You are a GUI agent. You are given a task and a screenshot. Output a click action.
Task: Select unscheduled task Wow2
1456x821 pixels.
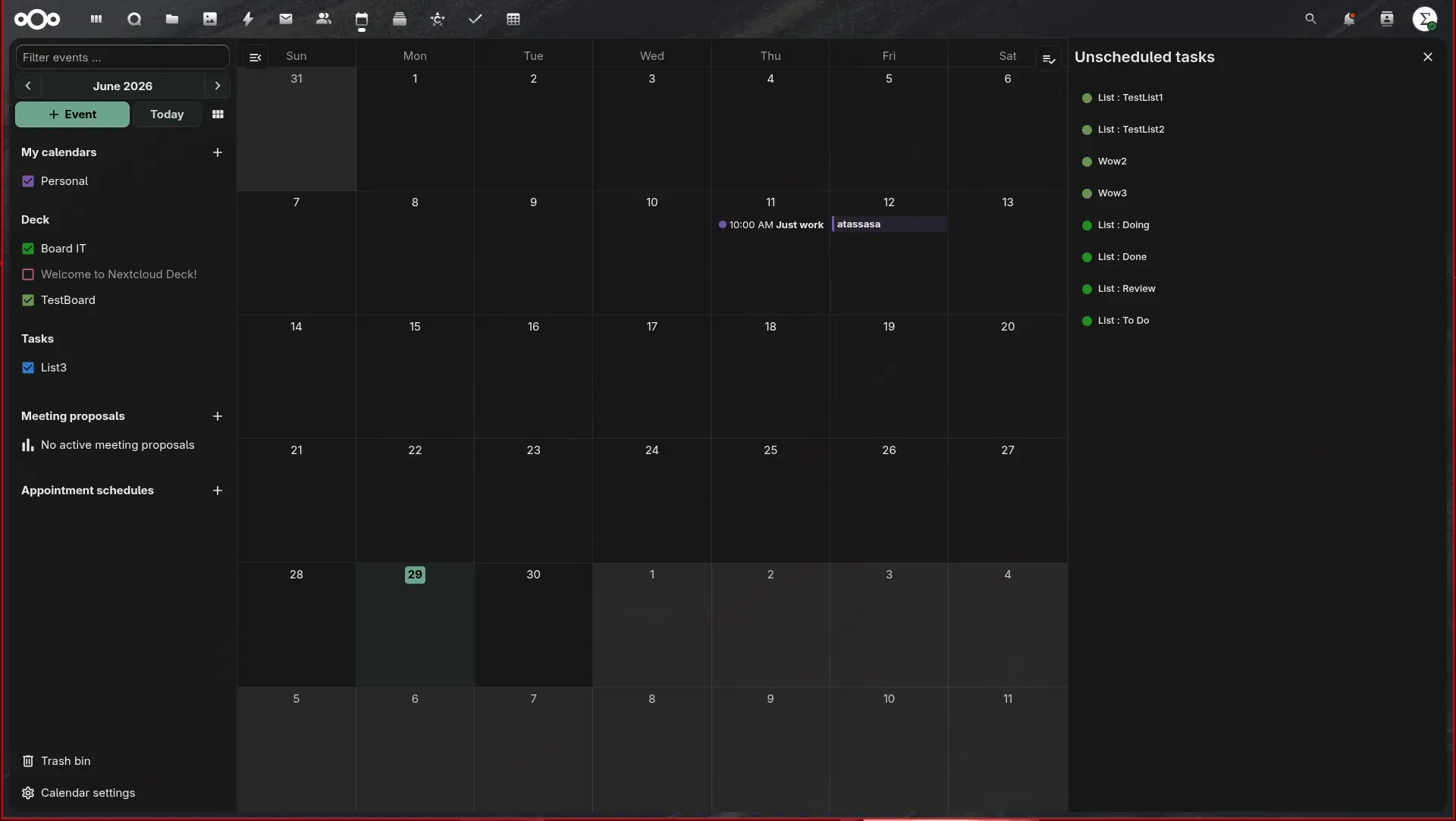pos(1112,161)
